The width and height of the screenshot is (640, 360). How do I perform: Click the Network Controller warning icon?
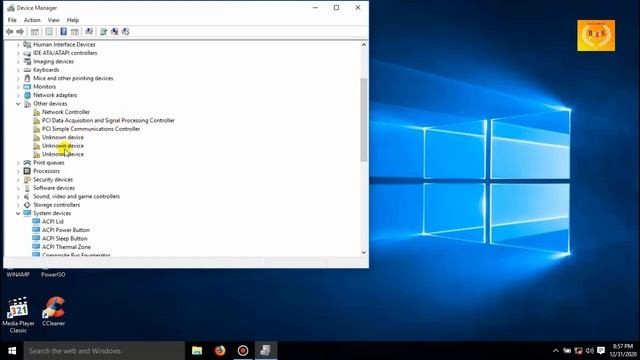[x=36, y=112]
